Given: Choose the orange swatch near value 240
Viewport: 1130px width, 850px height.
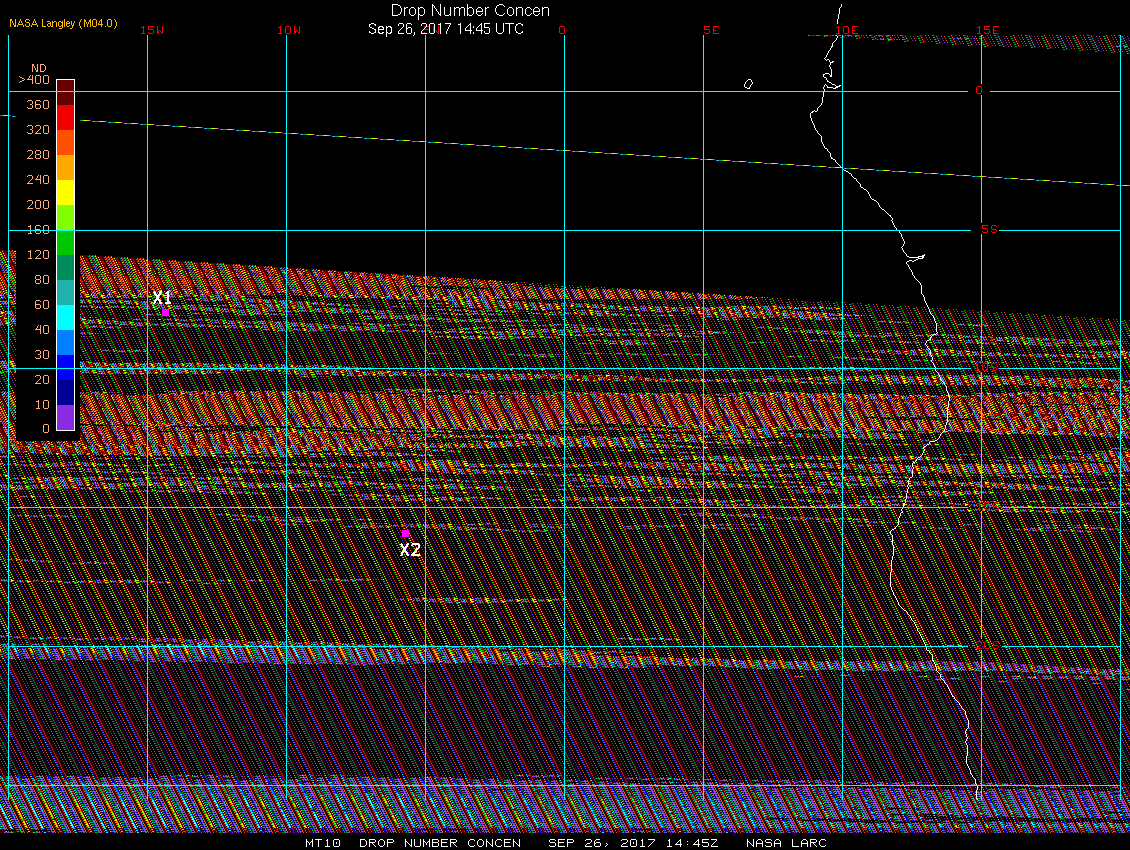Looking at the screenshot, I should point(65,167).
